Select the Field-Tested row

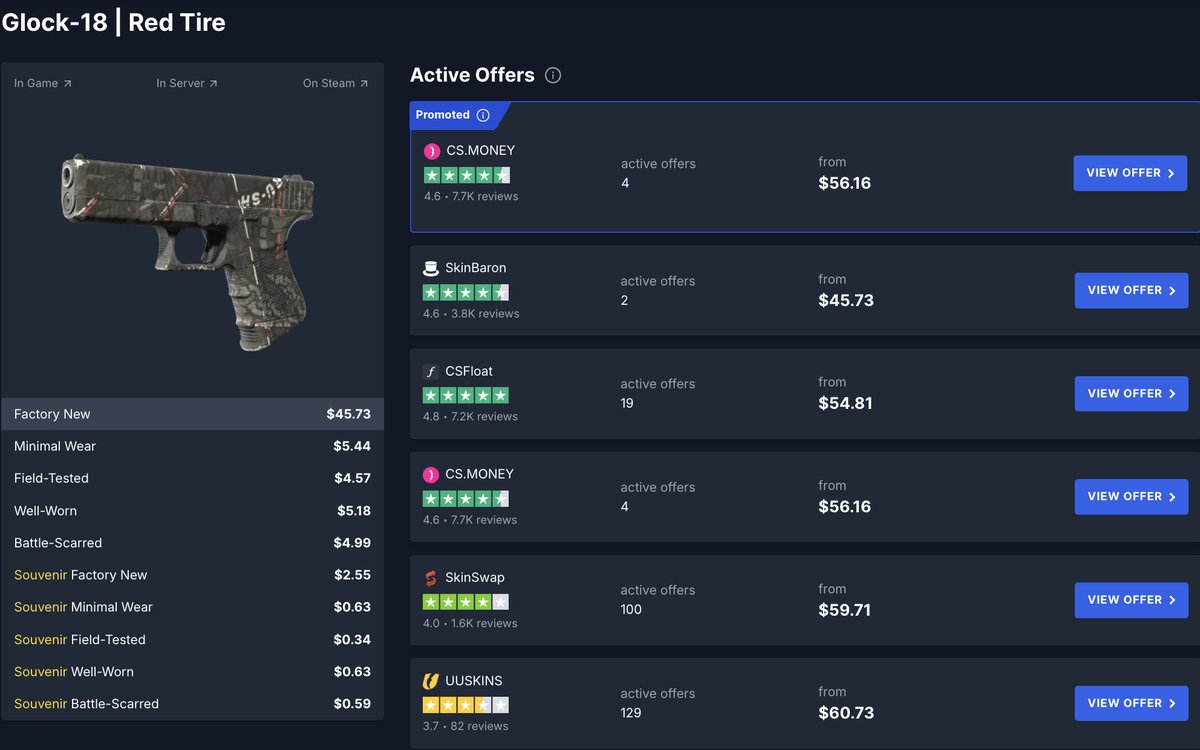point(192,478)
